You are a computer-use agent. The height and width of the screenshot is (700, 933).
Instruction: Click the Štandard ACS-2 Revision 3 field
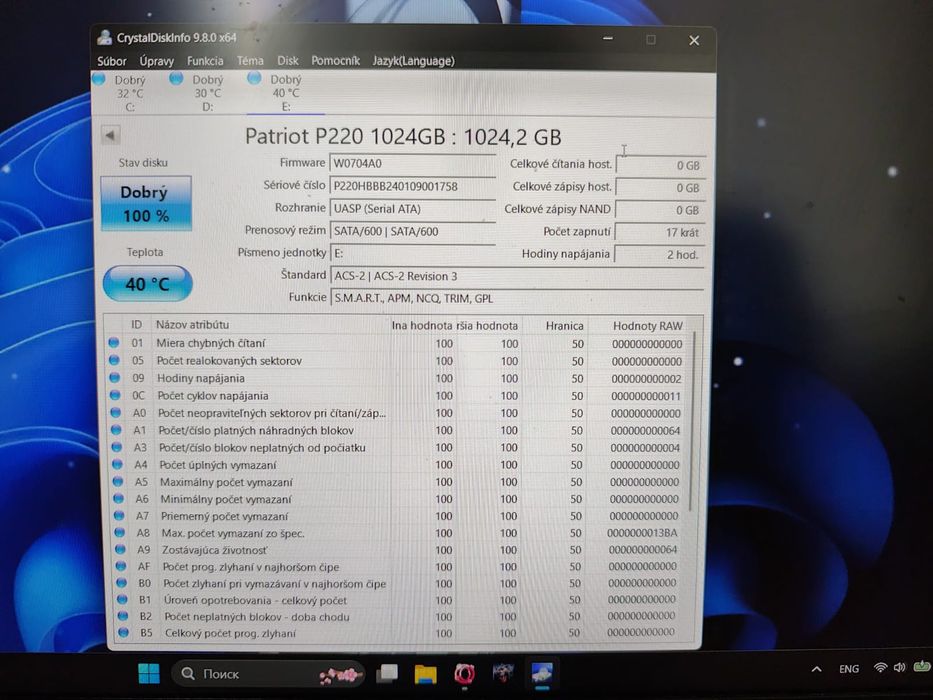517,276
